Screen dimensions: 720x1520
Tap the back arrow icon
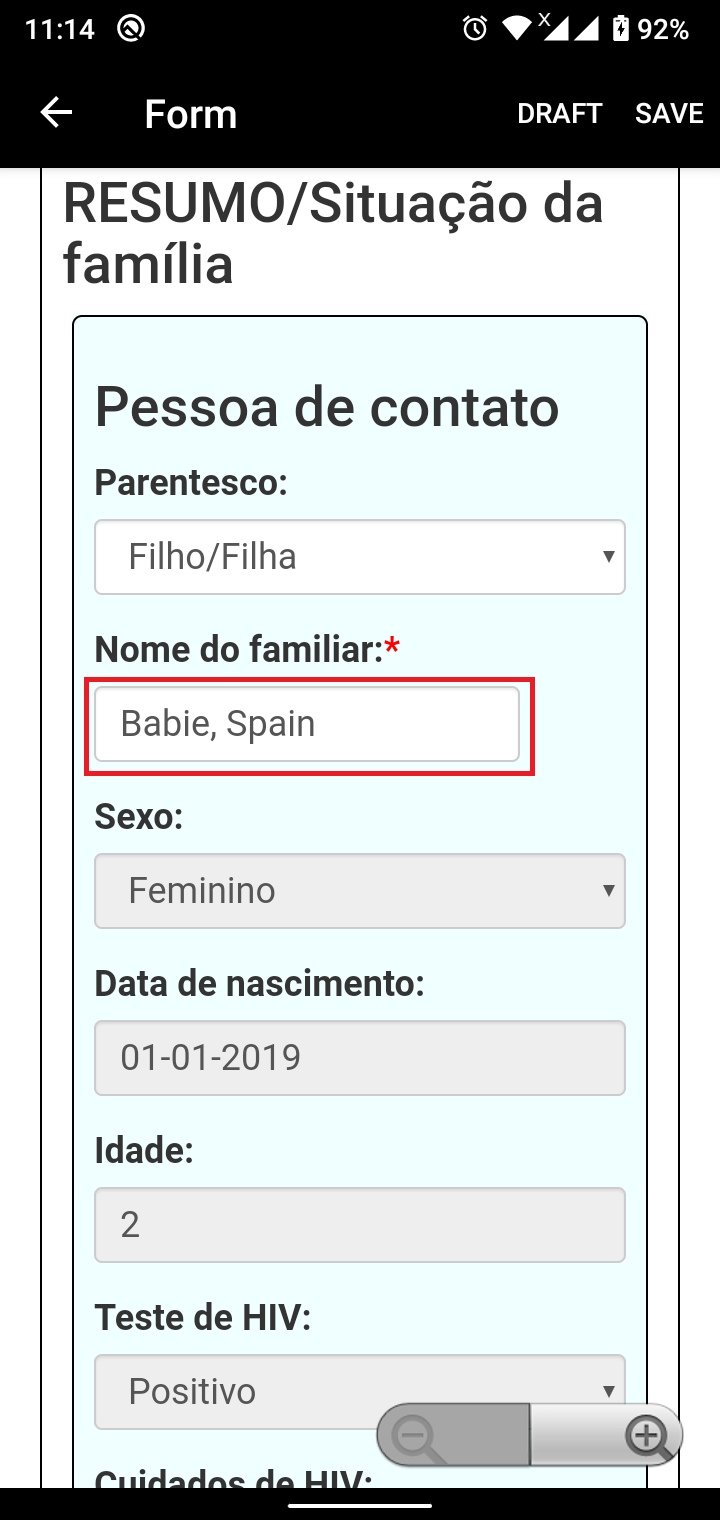56,113
